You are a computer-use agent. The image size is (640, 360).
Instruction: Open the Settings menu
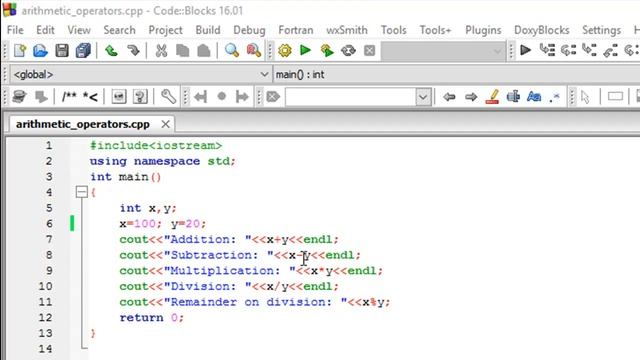tap(601, 30)
